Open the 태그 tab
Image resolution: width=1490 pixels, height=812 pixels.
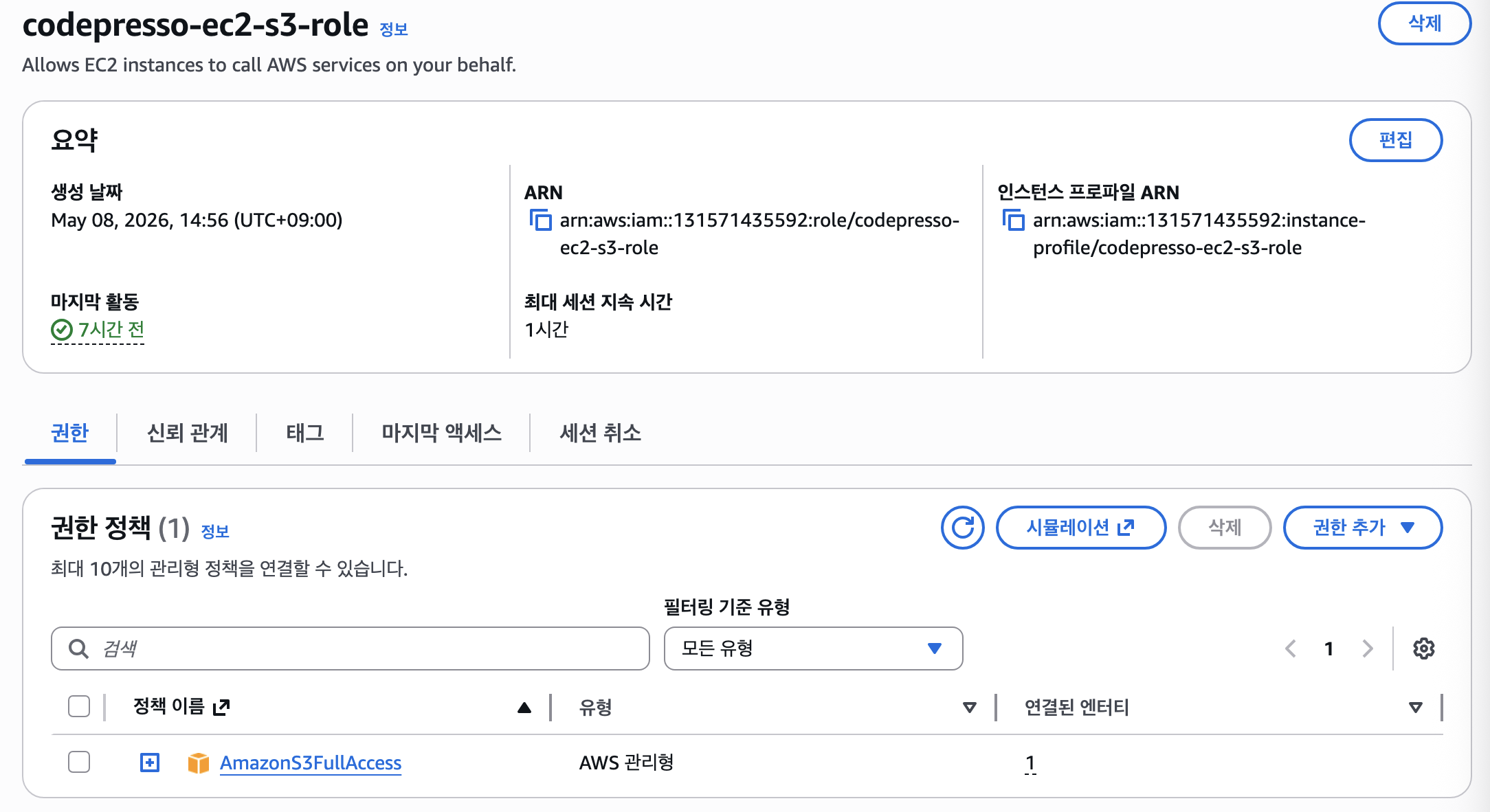coord(305,433)
